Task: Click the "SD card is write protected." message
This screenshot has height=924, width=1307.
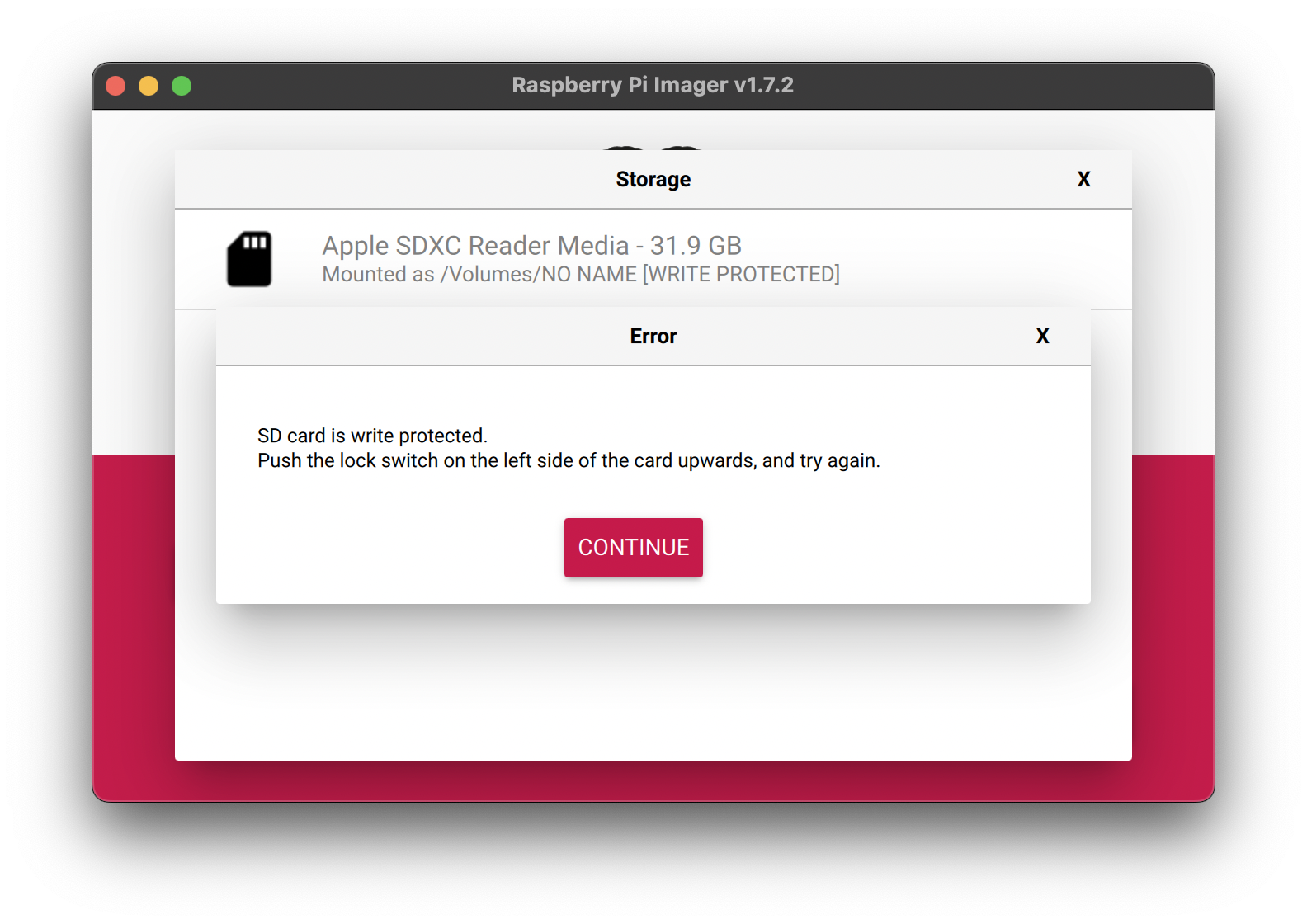Action: pyautogui.click(x=372, y=436)
